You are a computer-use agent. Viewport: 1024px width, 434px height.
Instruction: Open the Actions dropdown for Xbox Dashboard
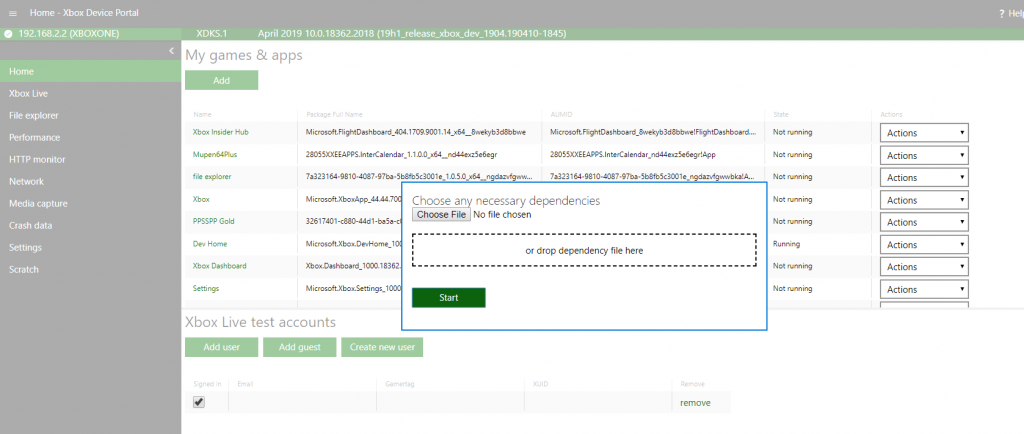[924, 266]
